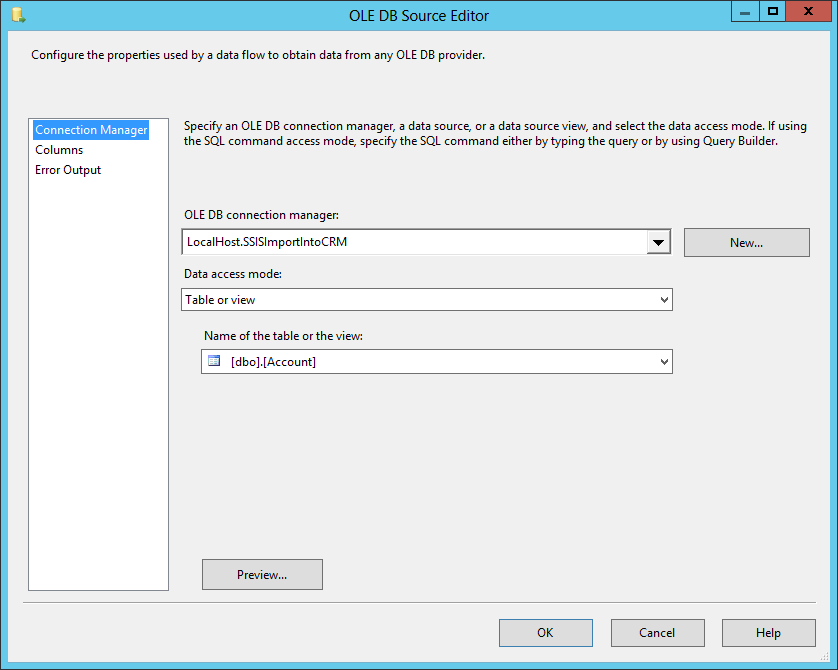The height and width of the screenshot is (670, 838).
Task: Click the connection manager dropdown arrow
Action: click(x=658, y=242)
